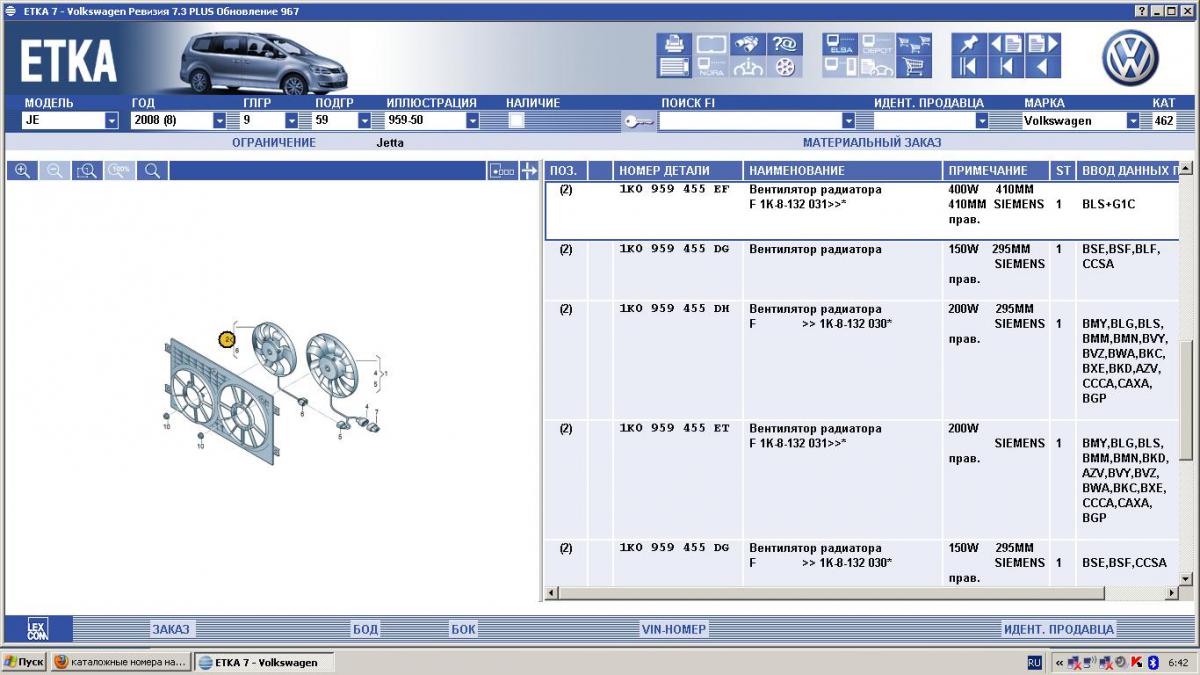Image resolution: width=1200 pixels, height=675 pixels.
Task: Click the Поиск FI search input field
Action: 750,121
